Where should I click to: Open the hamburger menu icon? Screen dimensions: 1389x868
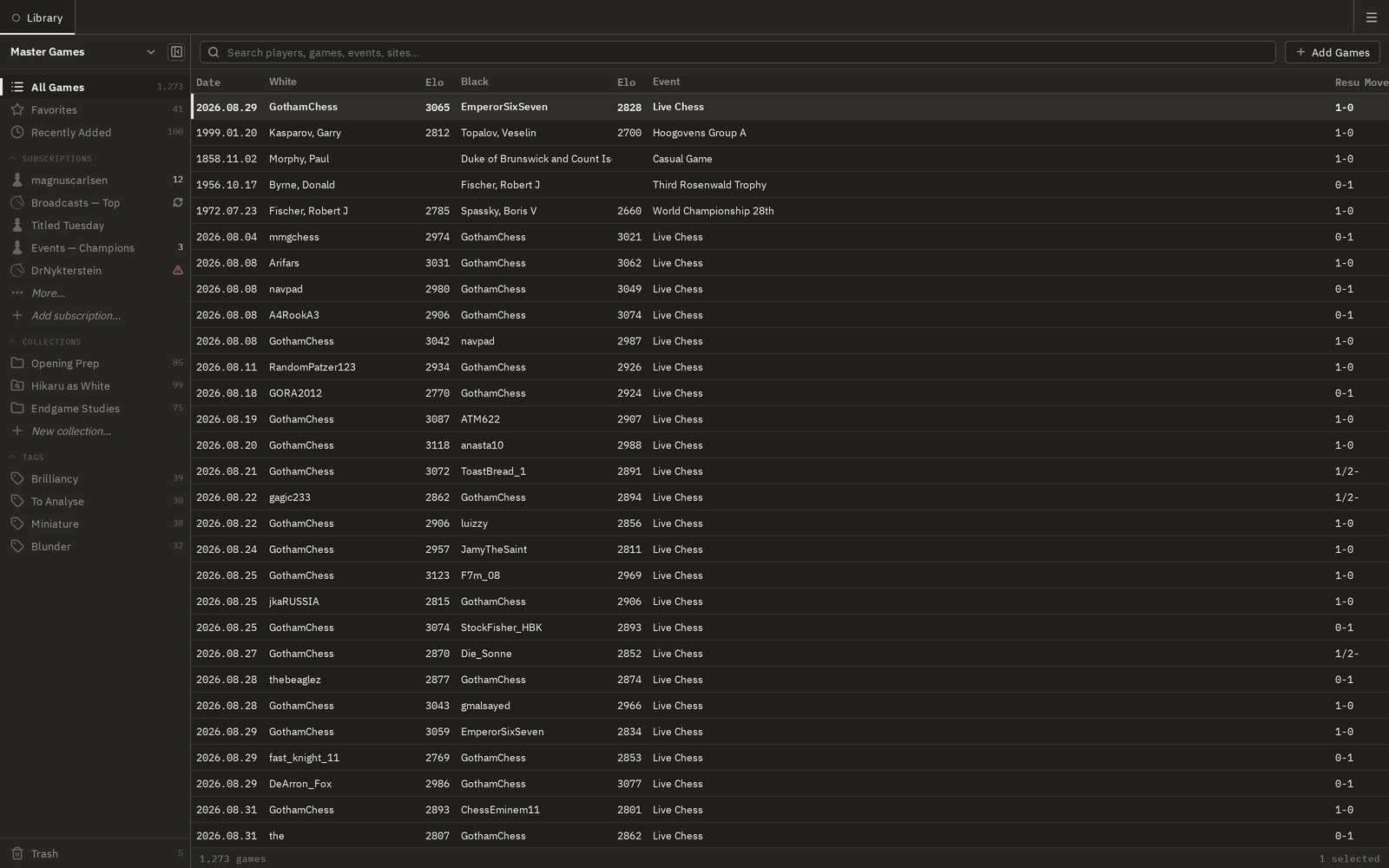pos(1372,17)
